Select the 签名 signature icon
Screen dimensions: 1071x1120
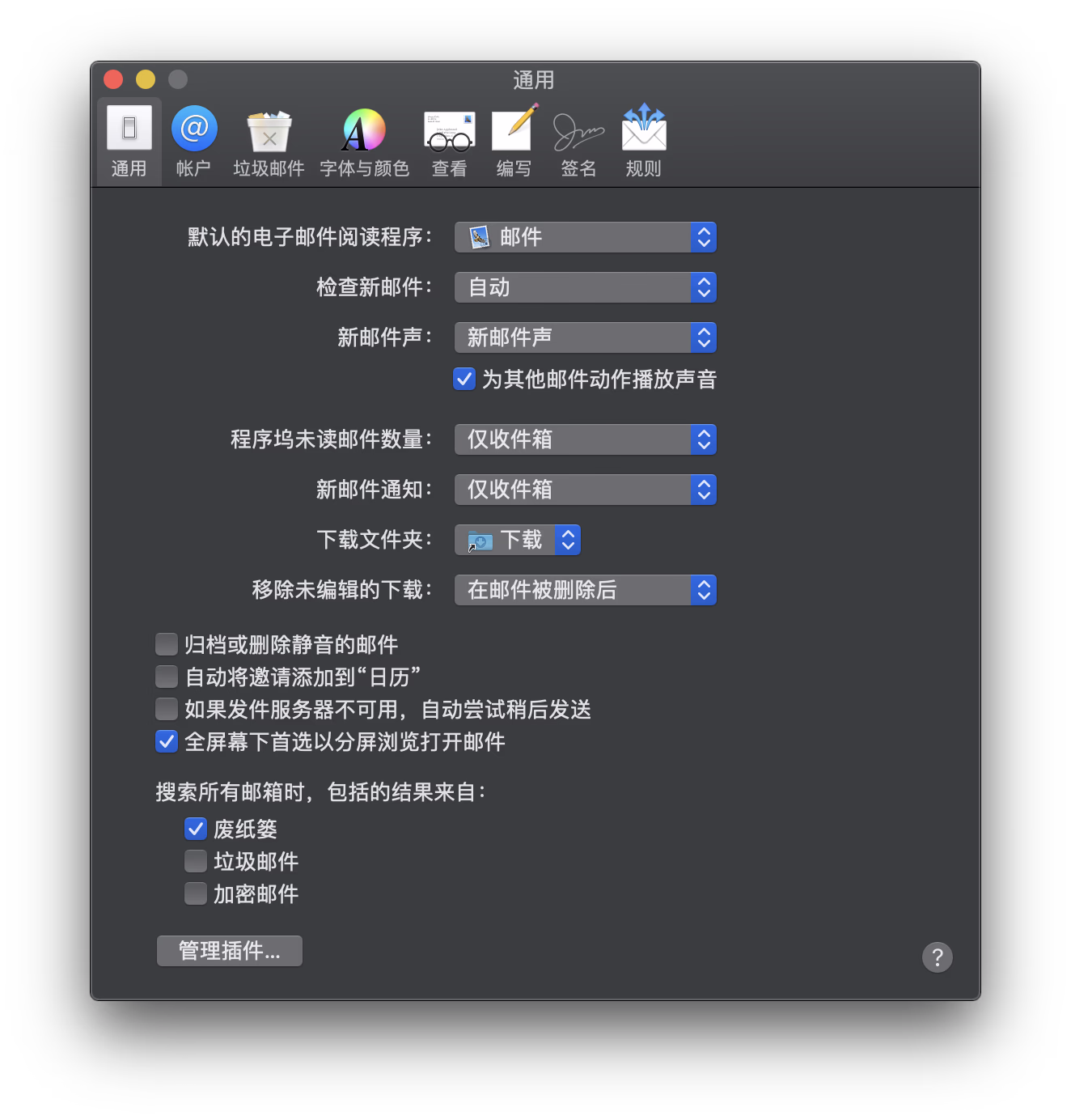[578, 131]
